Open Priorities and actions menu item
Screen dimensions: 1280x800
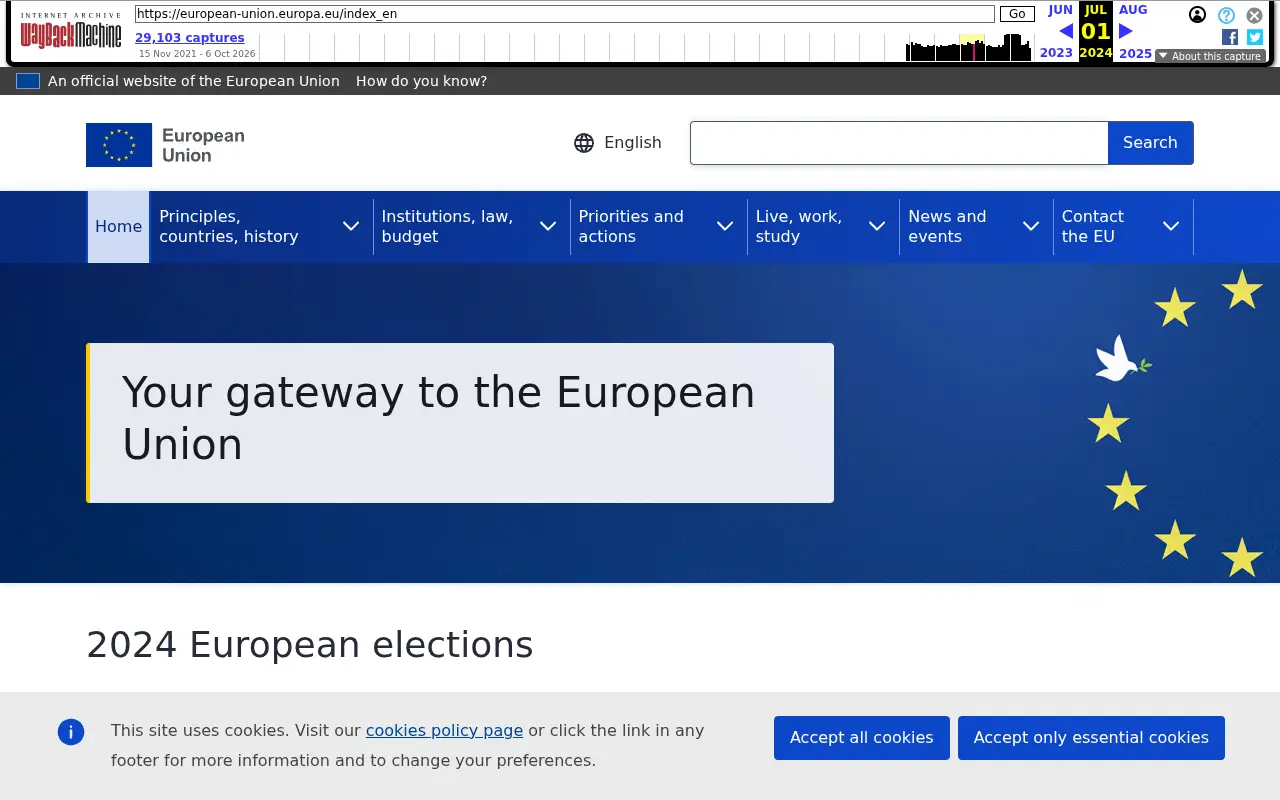click(631, 226)
